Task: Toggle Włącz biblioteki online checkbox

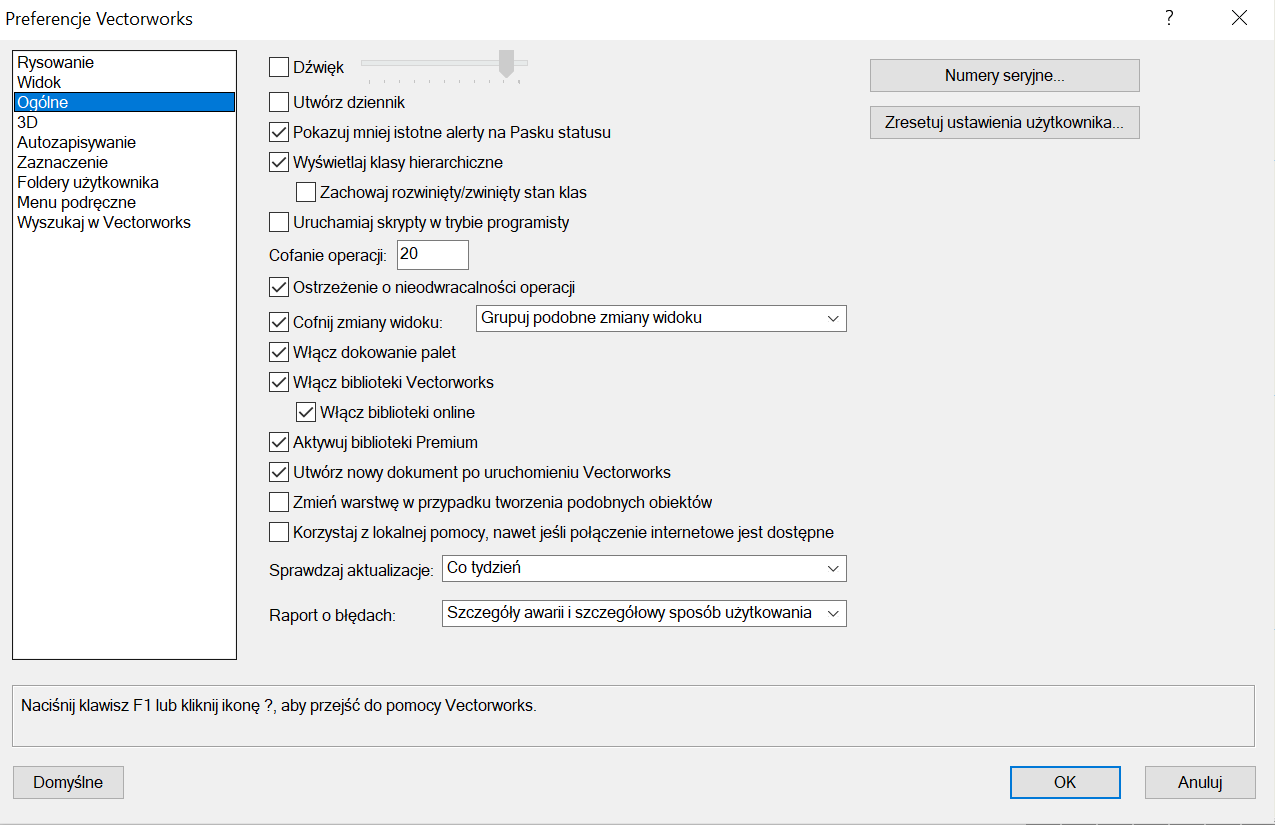Action: coord(306,411)
